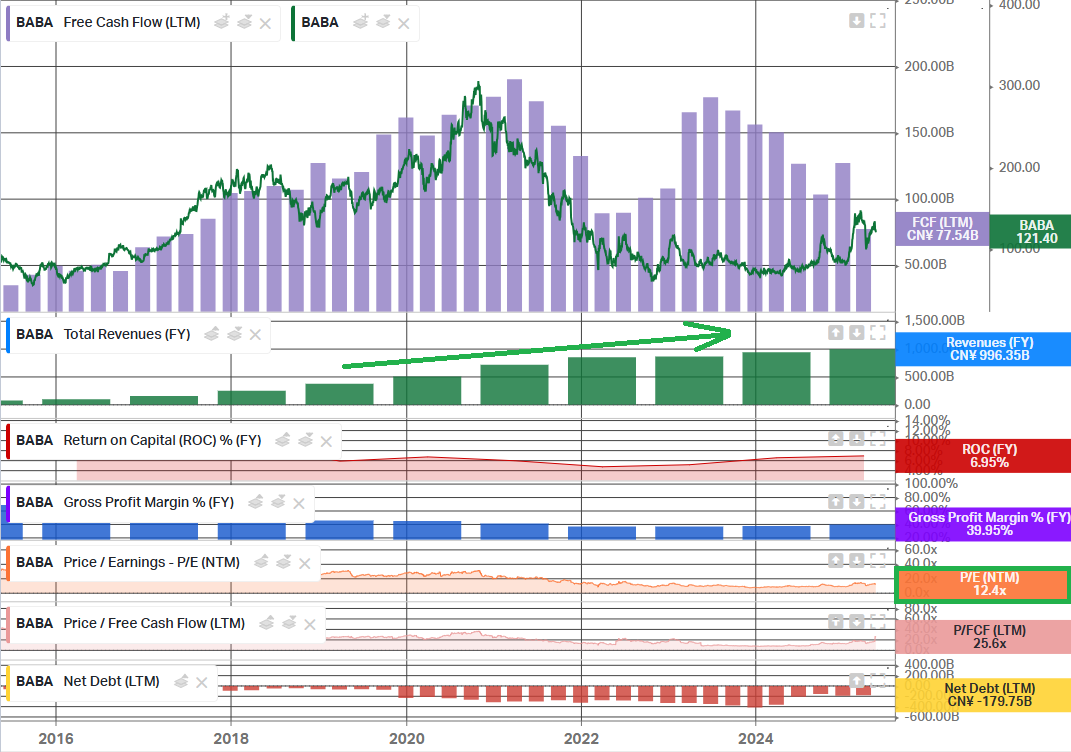Move the Total Revenues pane up
1071x752 pixels.
coord(835,333)
